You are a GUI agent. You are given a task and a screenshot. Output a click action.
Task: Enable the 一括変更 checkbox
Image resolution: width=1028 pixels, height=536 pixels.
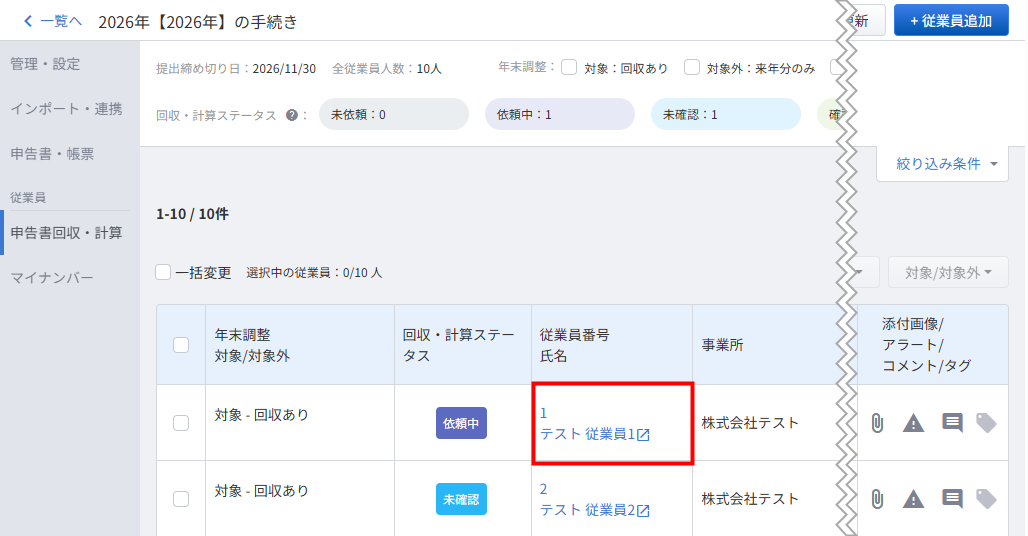[x=163, y=272]
